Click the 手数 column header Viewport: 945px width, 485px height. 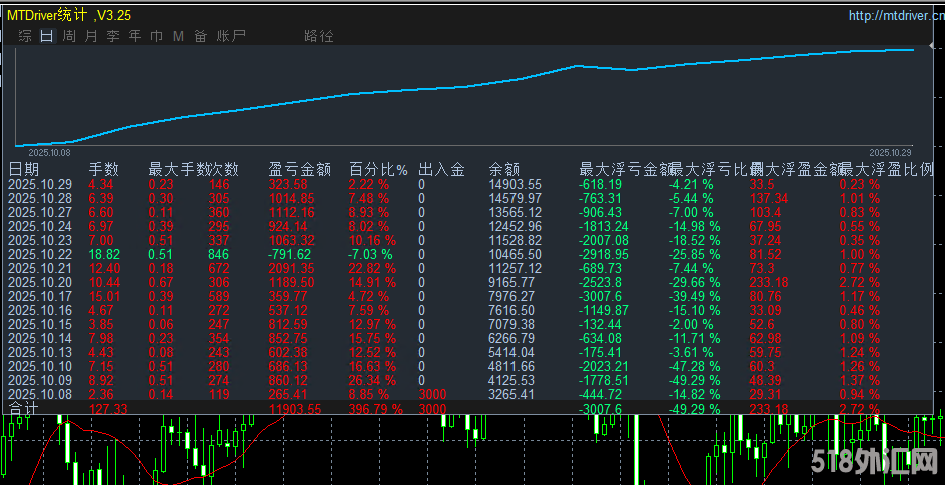point(104,170)
